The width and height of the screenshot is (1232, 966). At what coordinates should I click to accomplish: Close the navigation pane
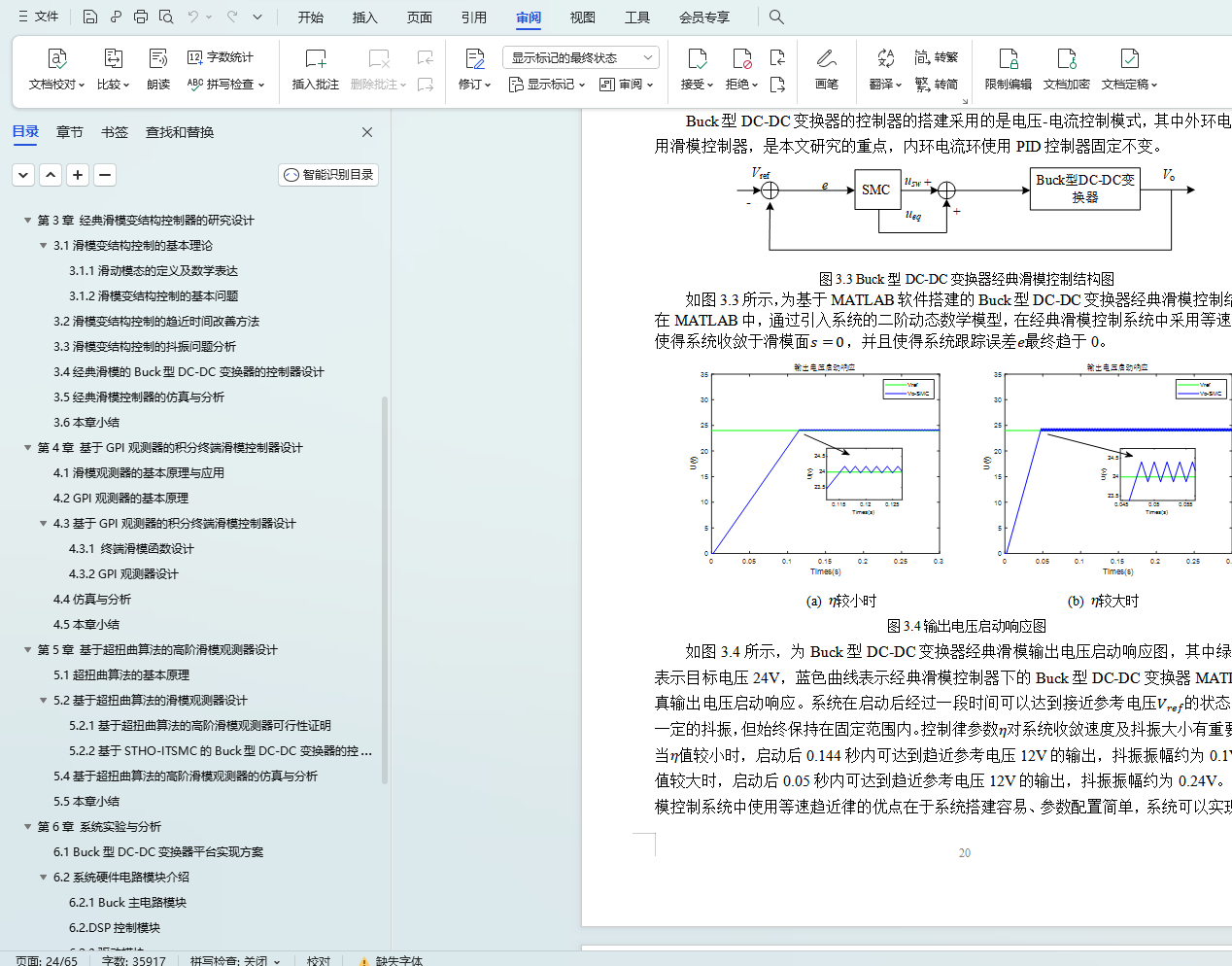coord(367,132)
